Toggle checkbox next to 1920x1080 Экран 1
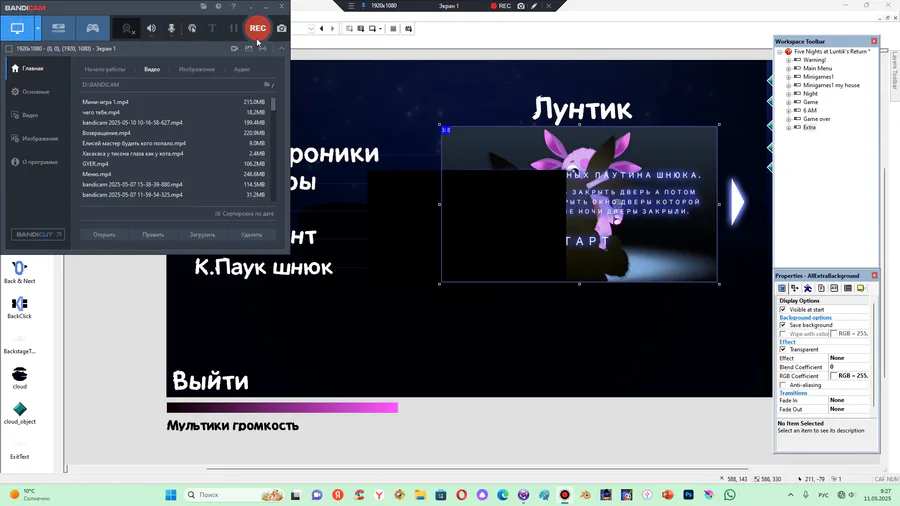 tap(9, 49)
